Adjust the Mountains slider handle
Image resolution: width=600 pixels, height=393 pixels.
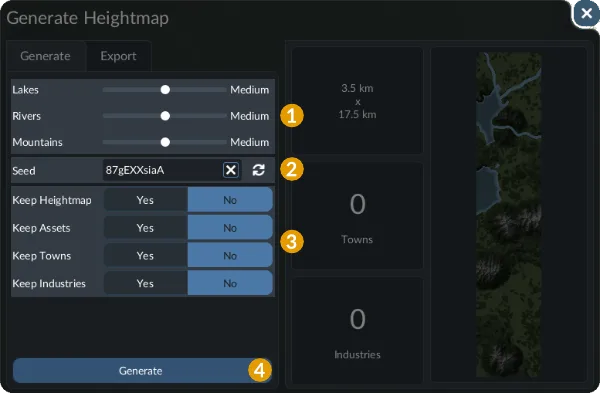pos(165,142)
